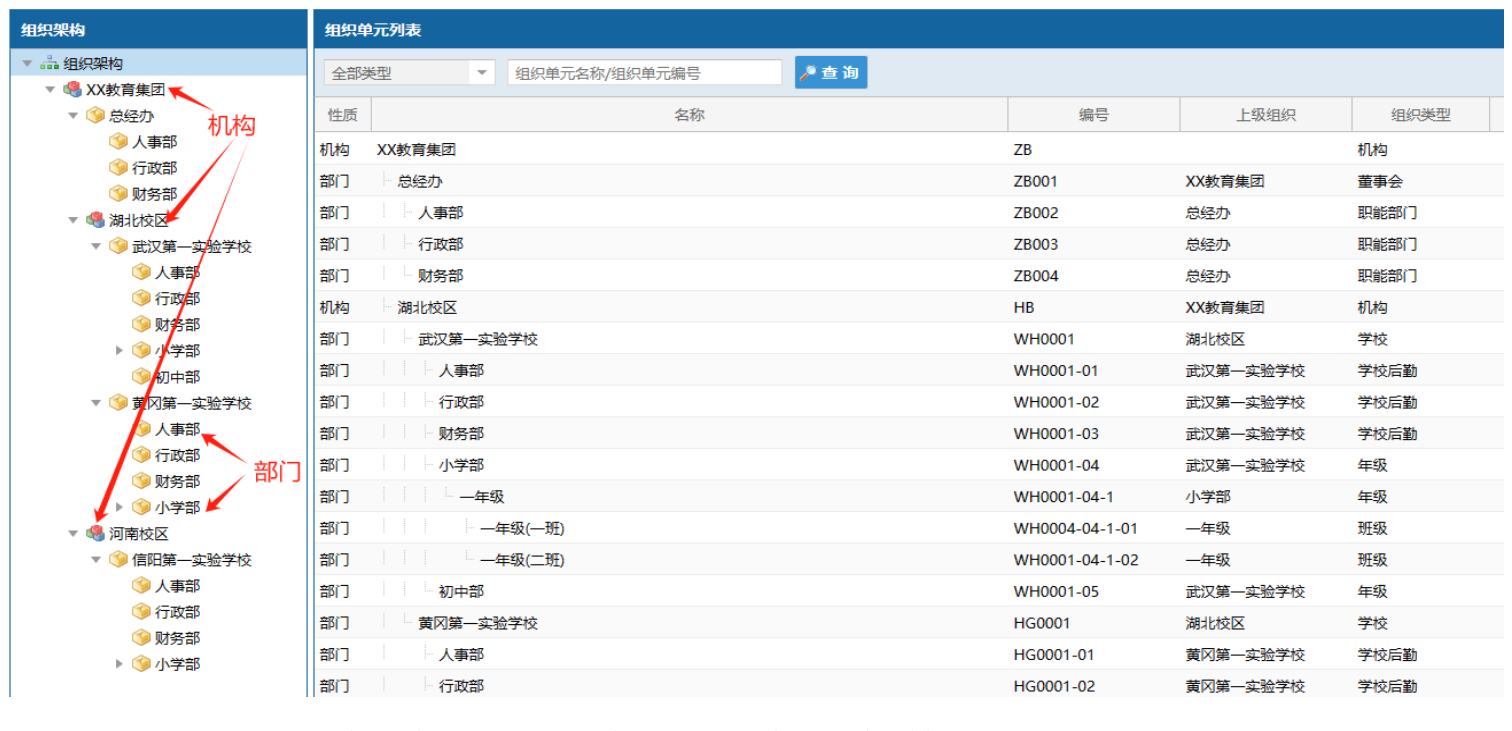1512x731 pixels.
Task: Select 人事部 under 黄冈第一实验学校 in tree
Action: (177, 429)
